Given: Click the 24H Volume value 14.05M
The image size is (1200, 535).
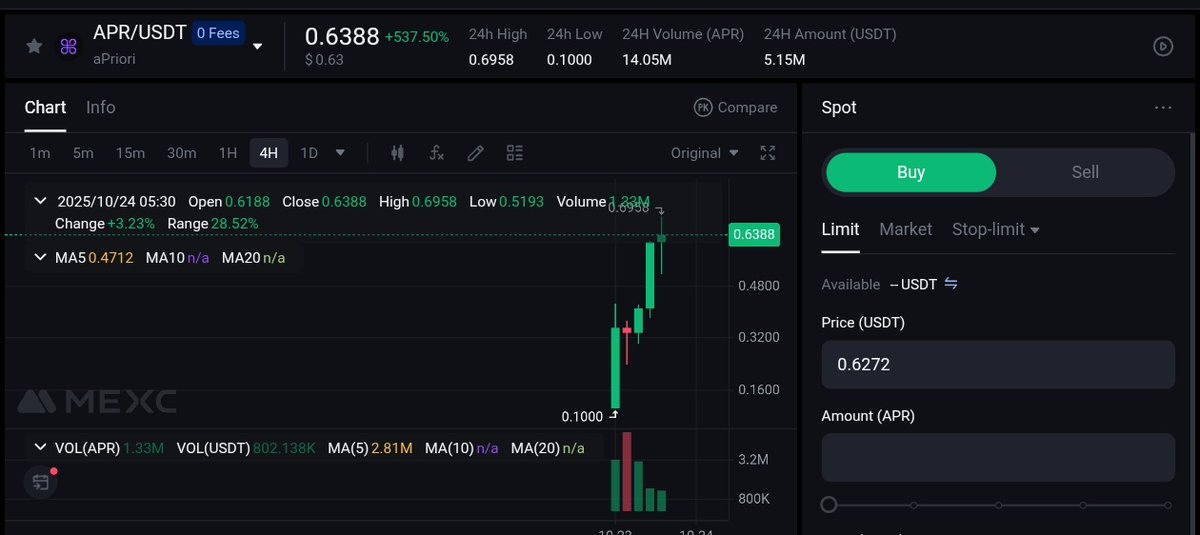Looking at the screenshot, I should coord(647,60).
